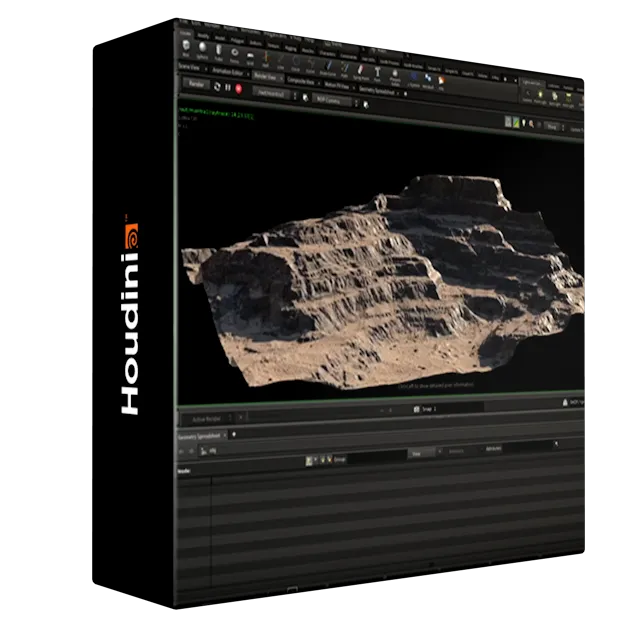
Task: Add new tab next to lower Geometry Spreadsheet
Action: (234, 434)
